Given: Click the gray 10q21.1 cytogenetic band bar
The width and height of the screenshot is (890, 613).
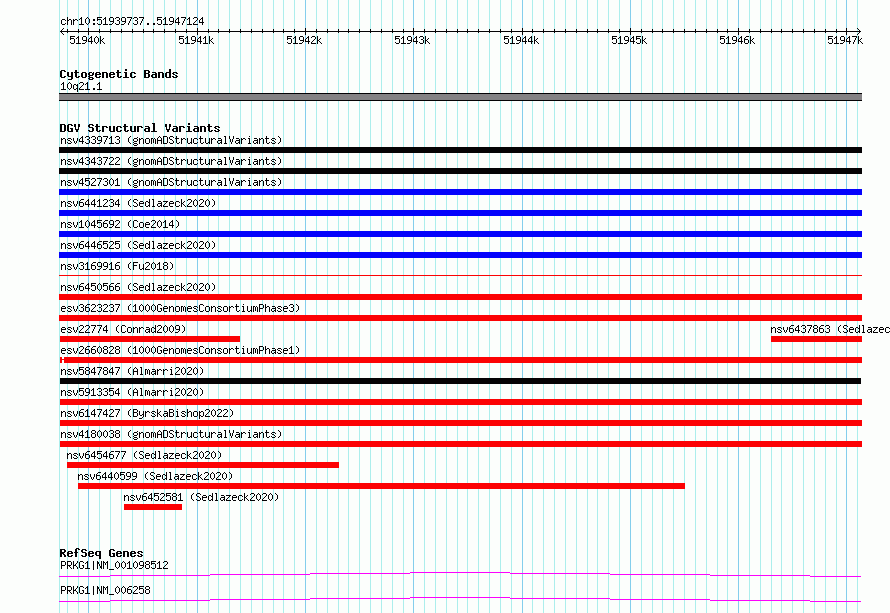Looking at the screenshot, I should [x=460, y=97].
